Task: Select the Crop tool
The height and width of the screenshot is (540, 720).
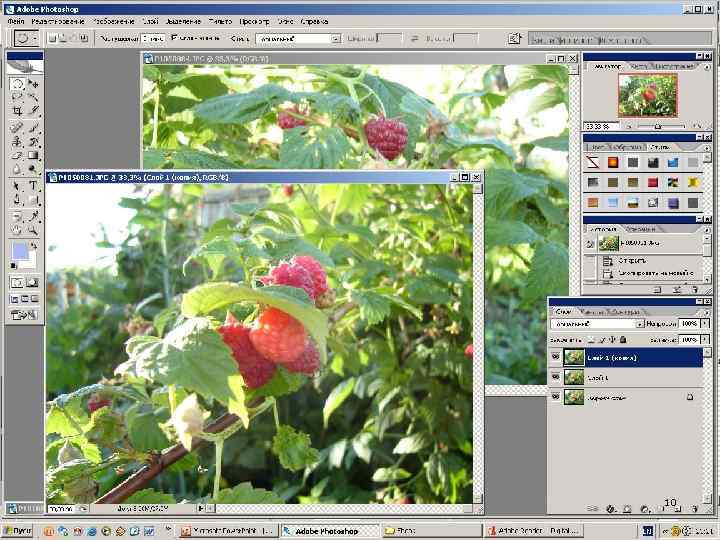Action: click(x=17, y=111)
